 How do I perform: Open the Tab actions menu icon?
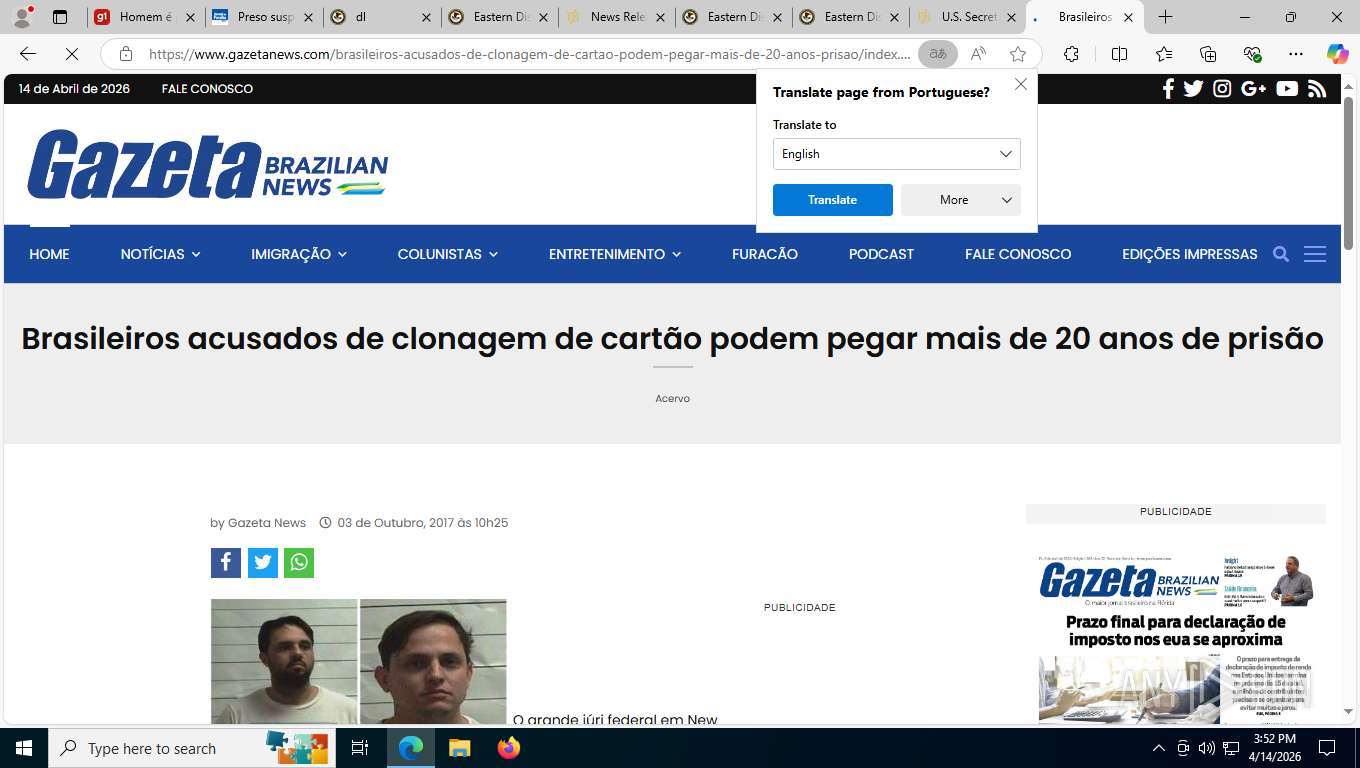60,17
